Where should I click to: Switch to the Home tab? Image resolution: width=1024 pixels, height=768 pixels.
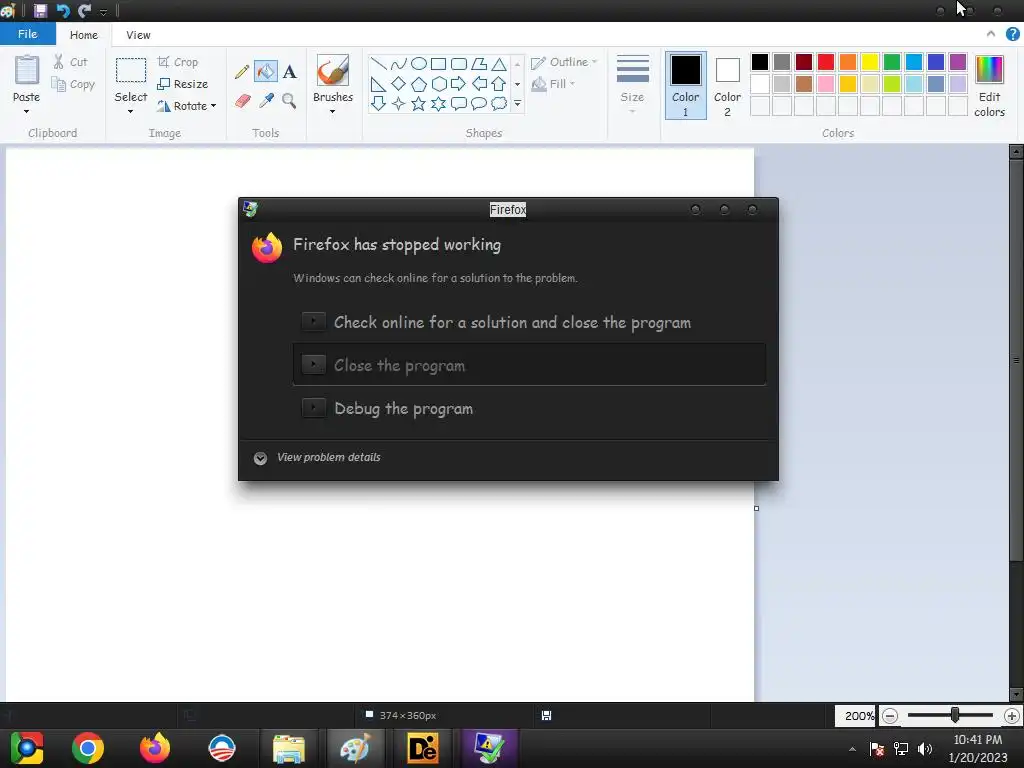click(x=84, y=35)
